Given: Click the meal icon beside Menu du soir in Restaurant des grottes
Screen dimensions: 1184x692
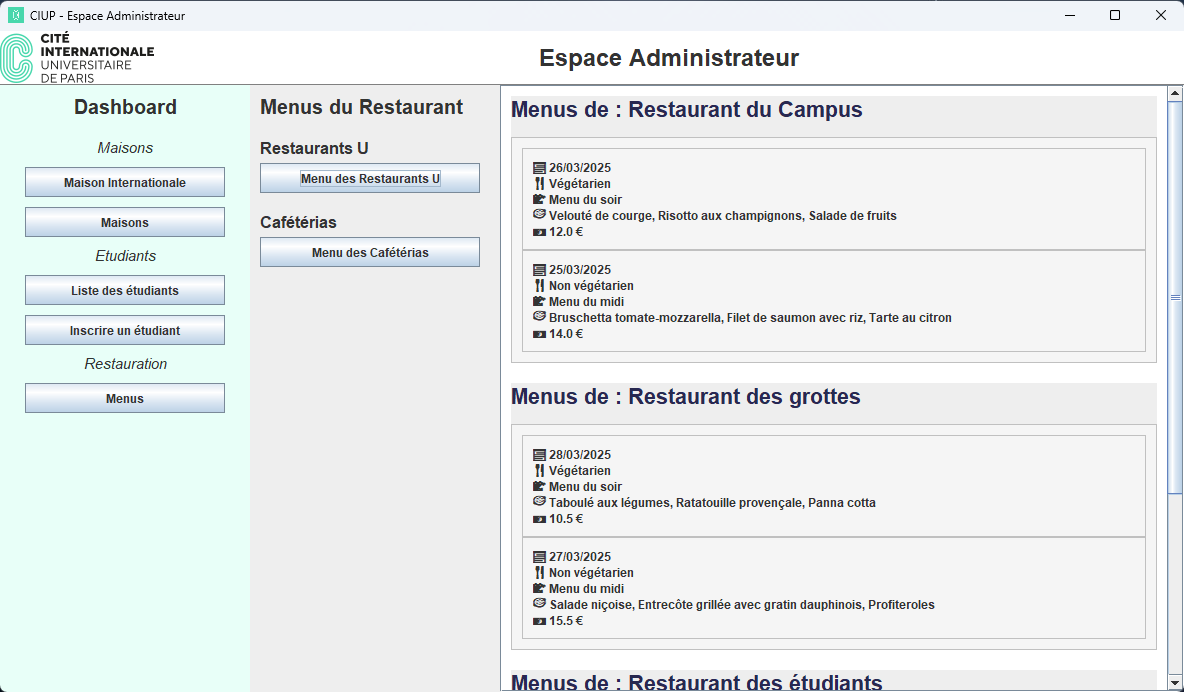Looking at the screenshot, I should [539, 487].
